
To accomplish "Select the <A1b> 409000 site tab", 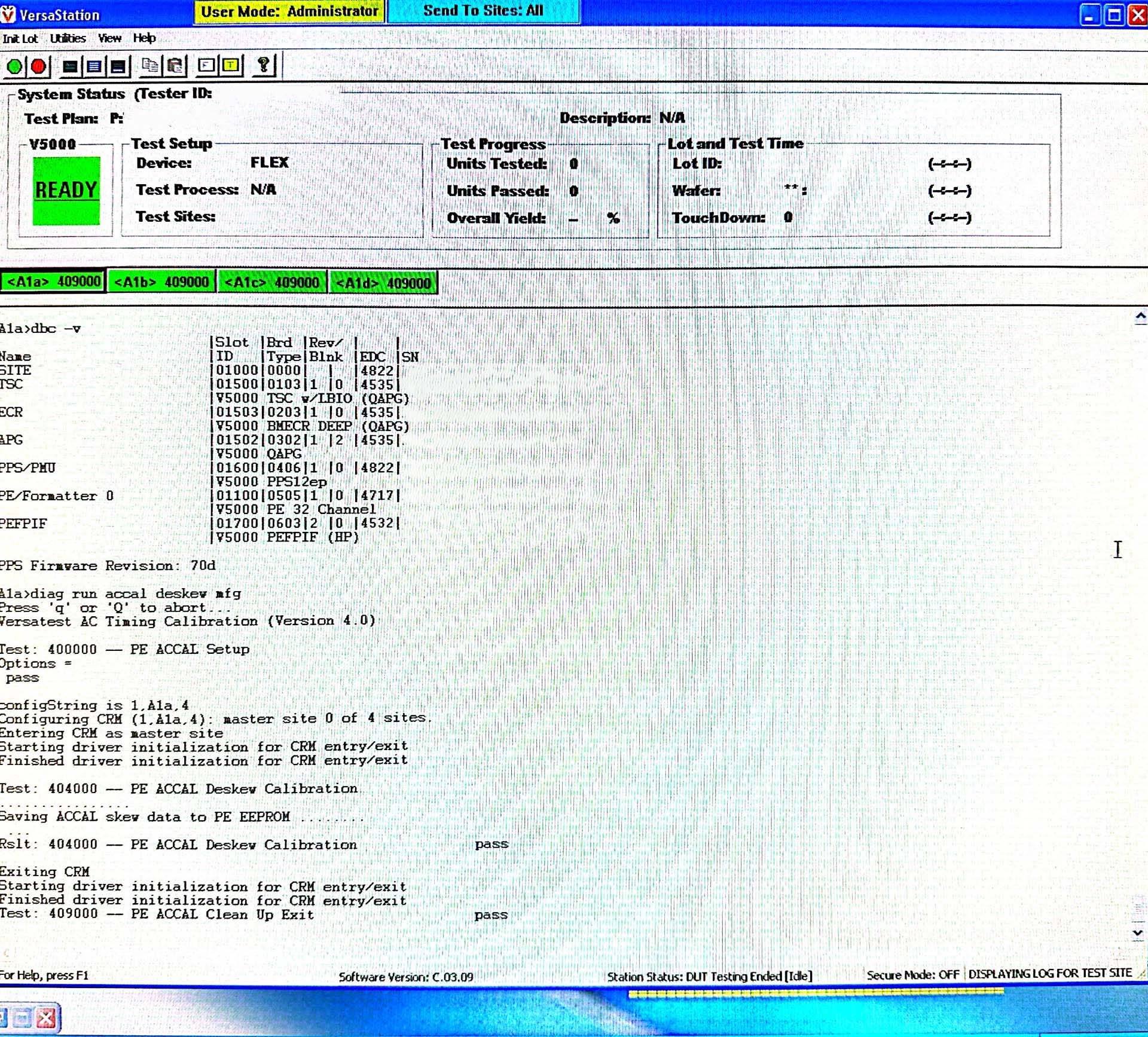I will (161, 282).
